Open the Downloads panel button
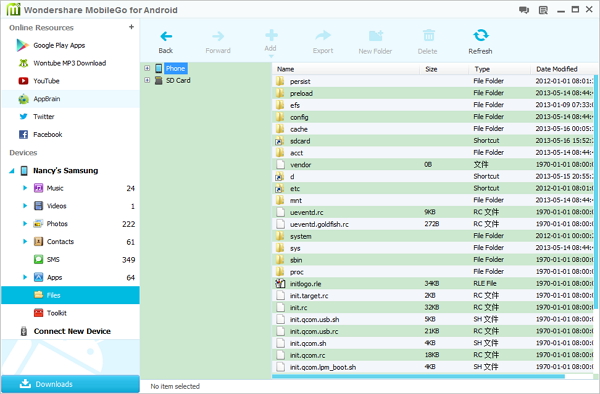Screen dimensions: 600x394 70,384
